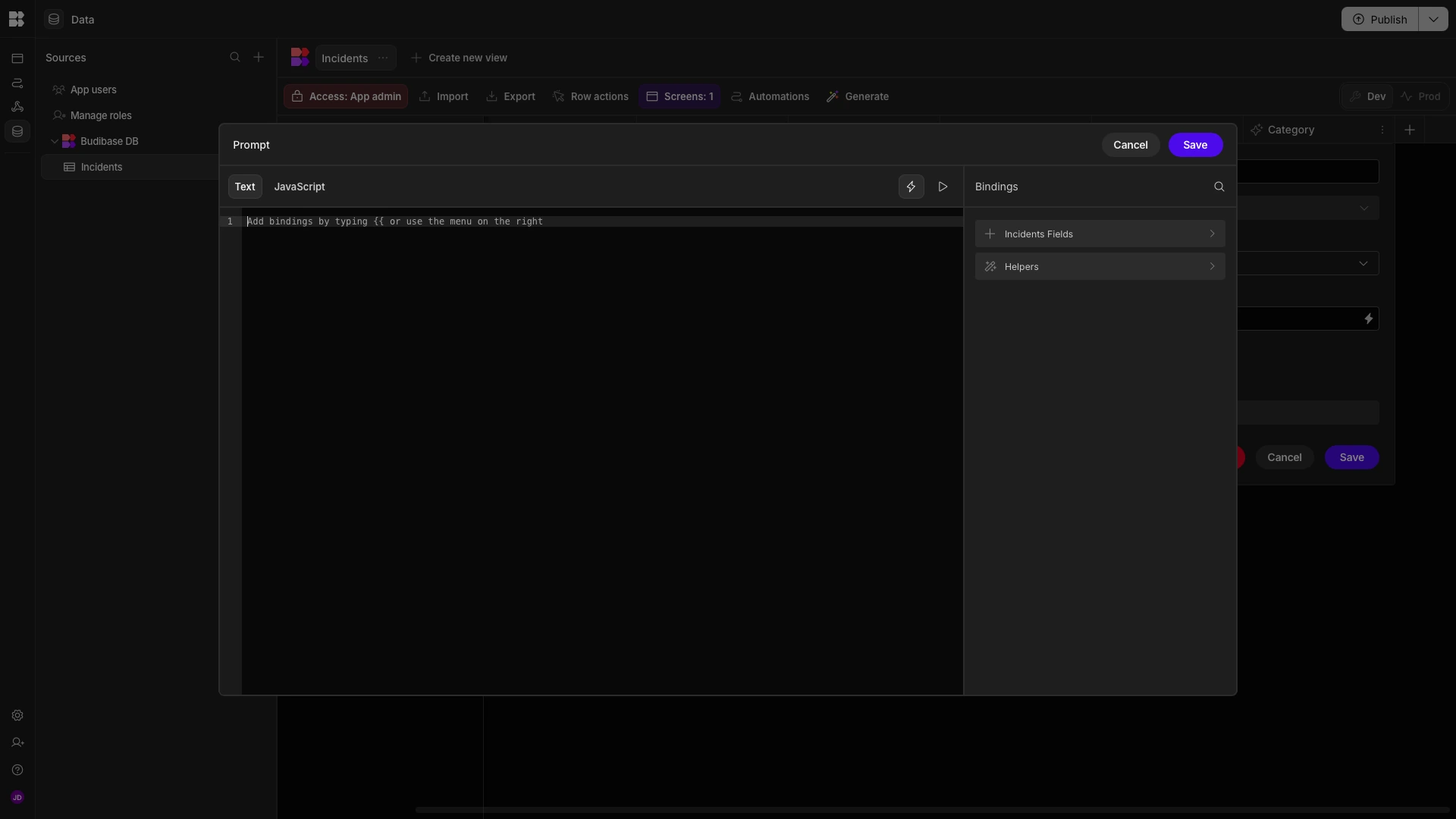Click into the prompt text editor area
Screen dimensions: 1456x819
[602, 455]
